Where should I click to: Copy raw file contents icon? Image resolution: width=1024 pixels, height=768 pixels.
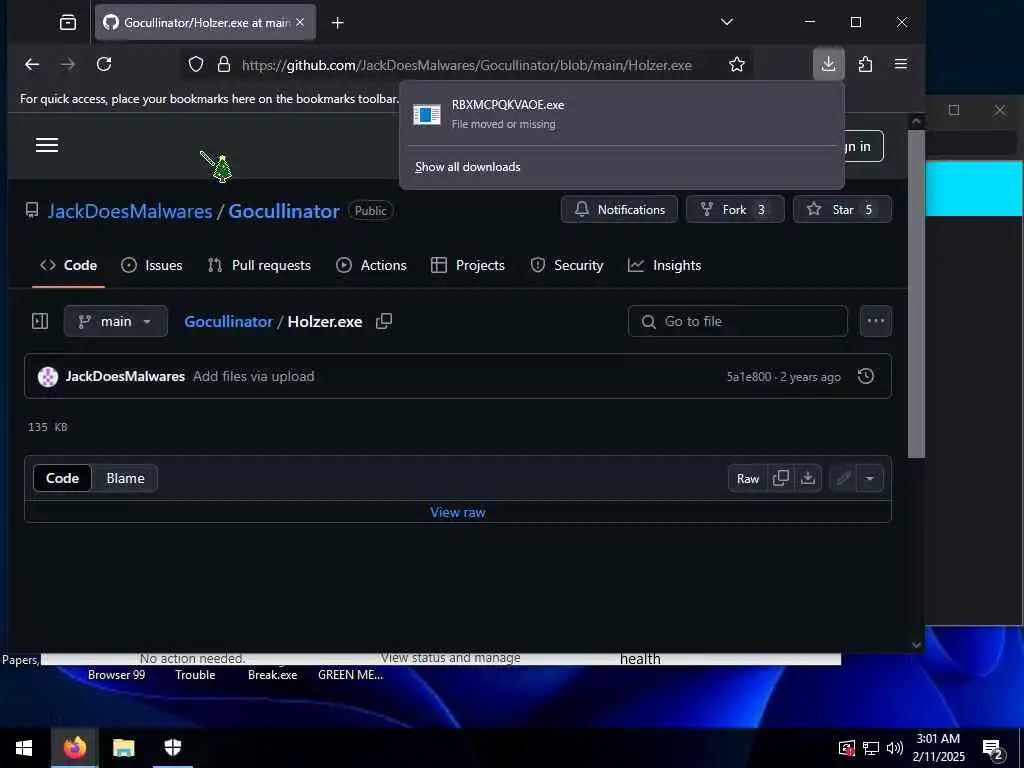780,479
